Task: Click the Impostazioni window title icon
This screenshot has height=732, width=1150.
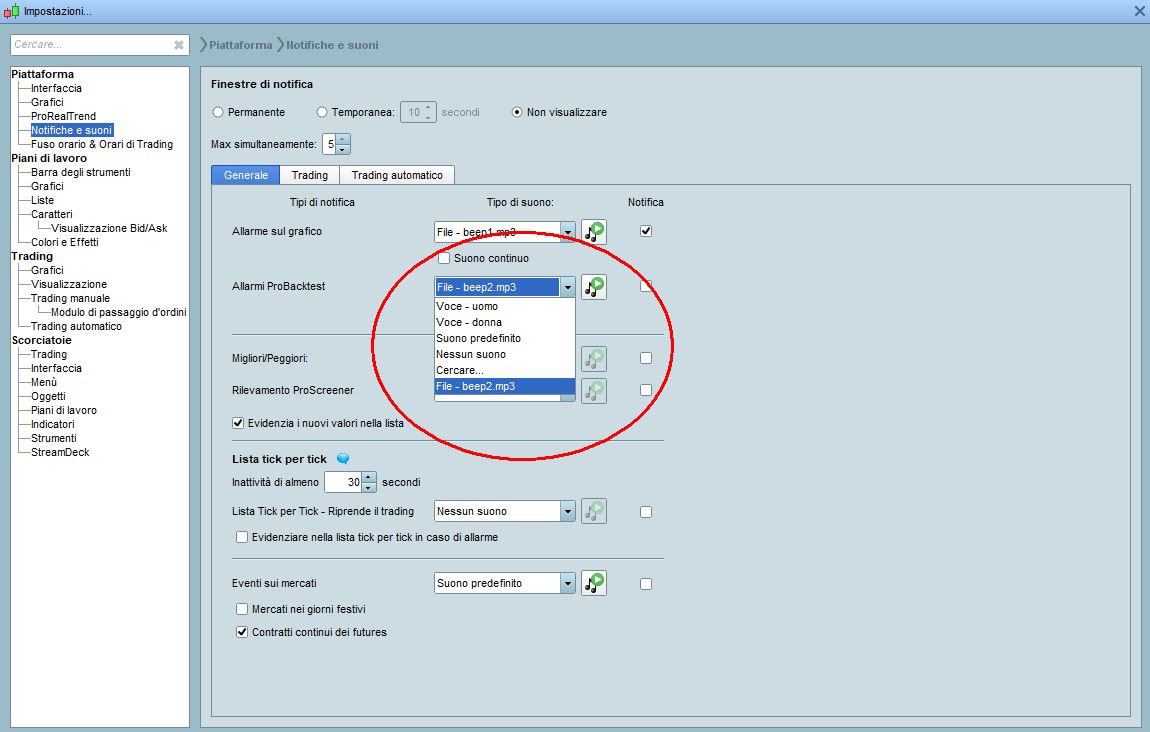Action: point(11,11)
